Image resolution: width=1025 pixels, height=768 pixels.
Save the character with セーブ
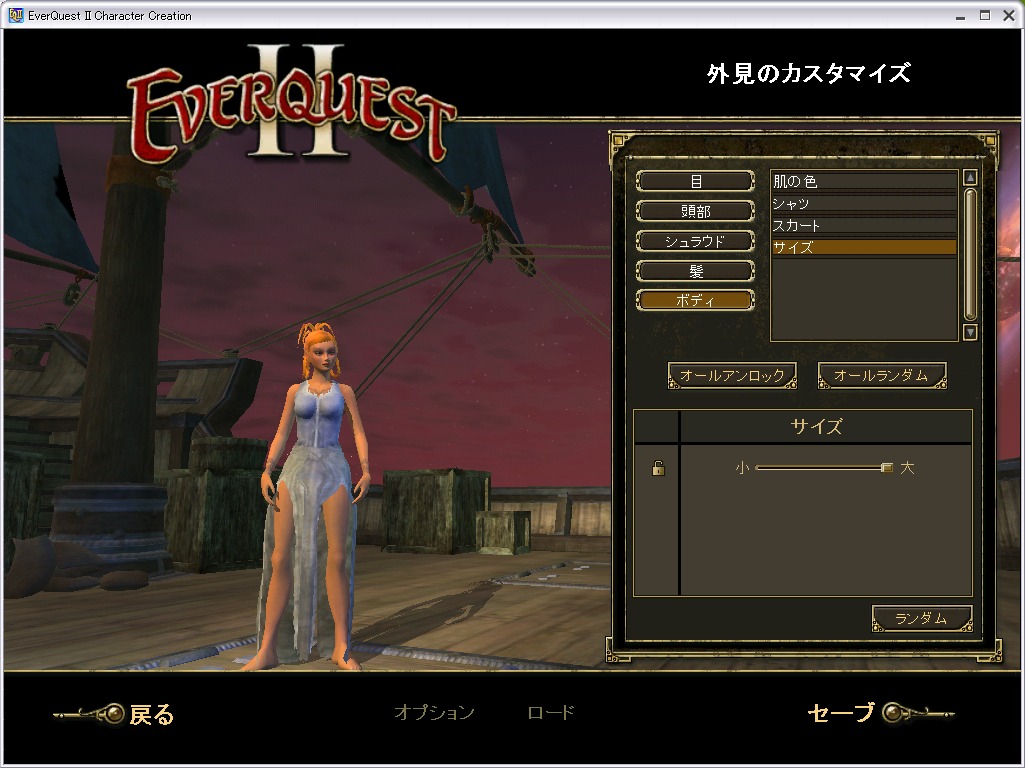coord(880,712)
